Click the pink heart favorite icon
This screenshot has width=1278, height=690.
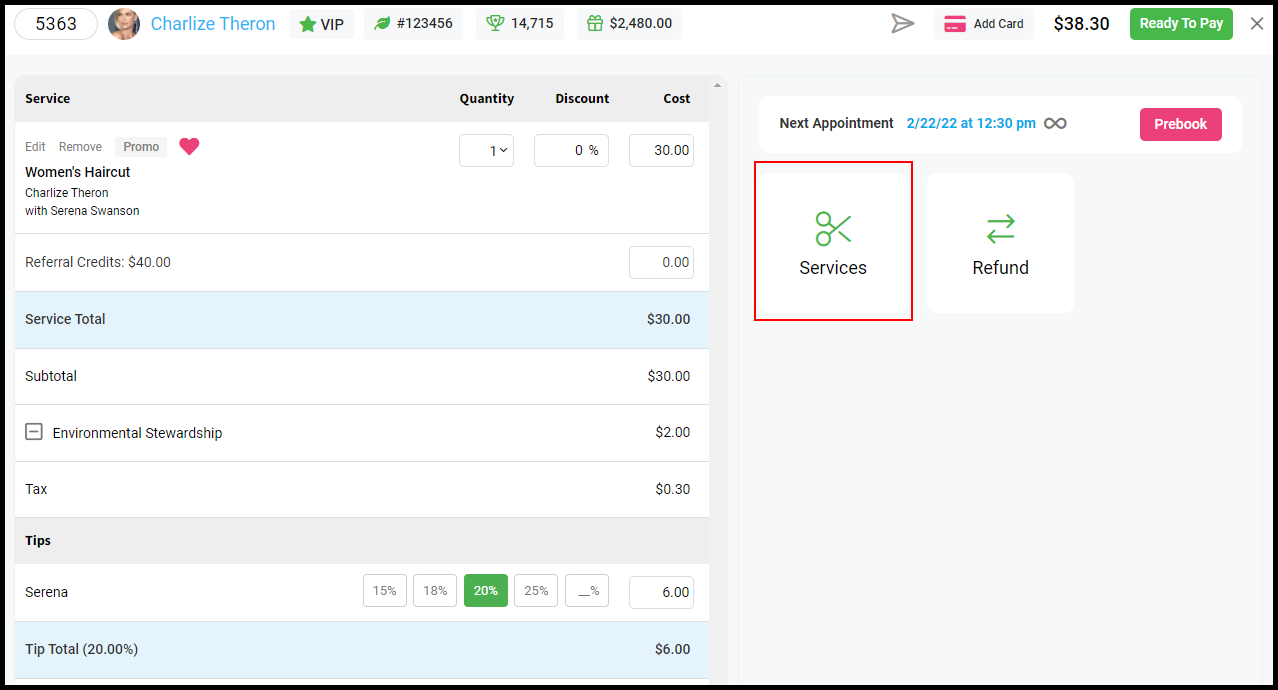click(x=189, y=147)
